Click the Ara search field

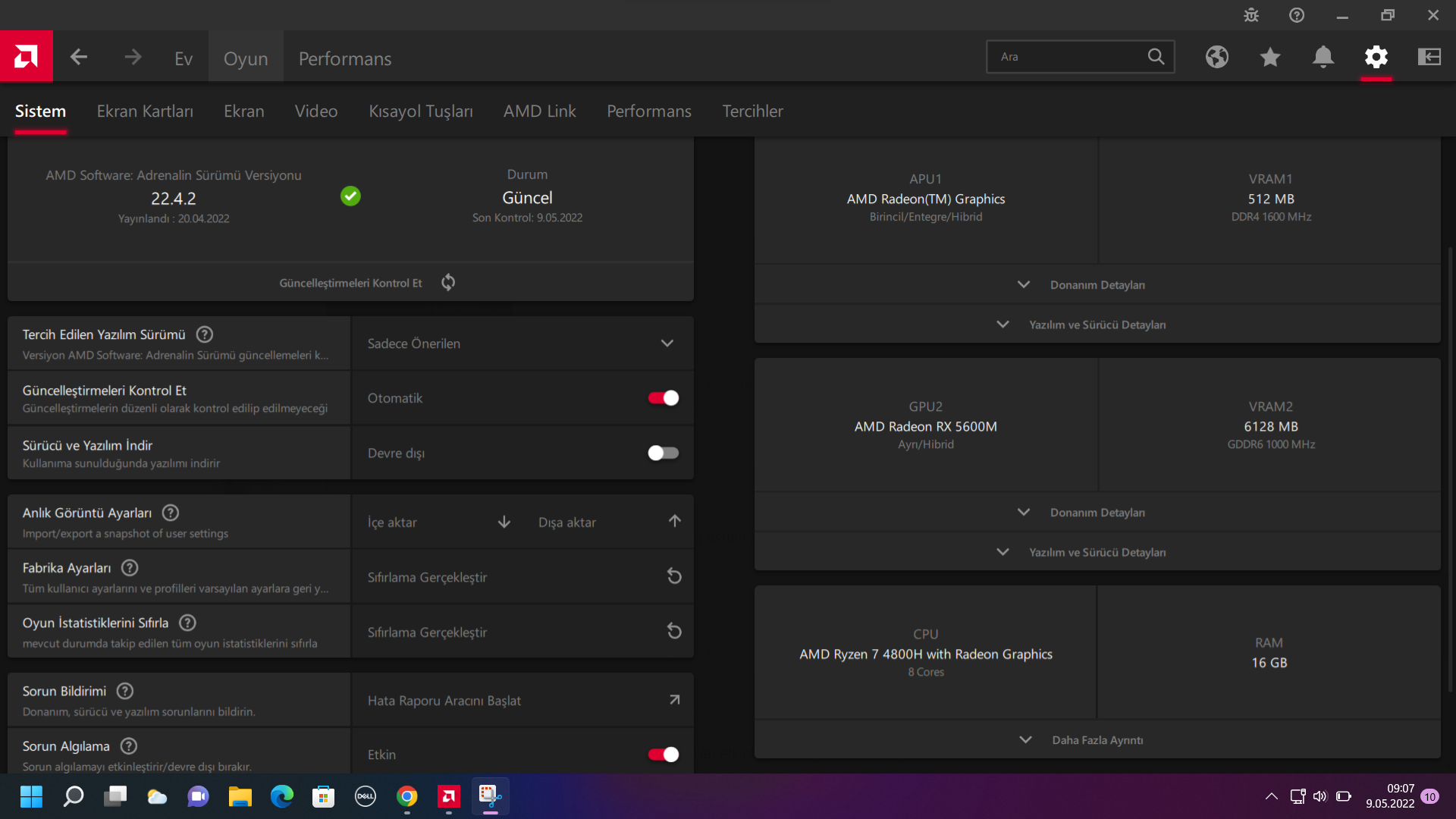click(1069, 57)
